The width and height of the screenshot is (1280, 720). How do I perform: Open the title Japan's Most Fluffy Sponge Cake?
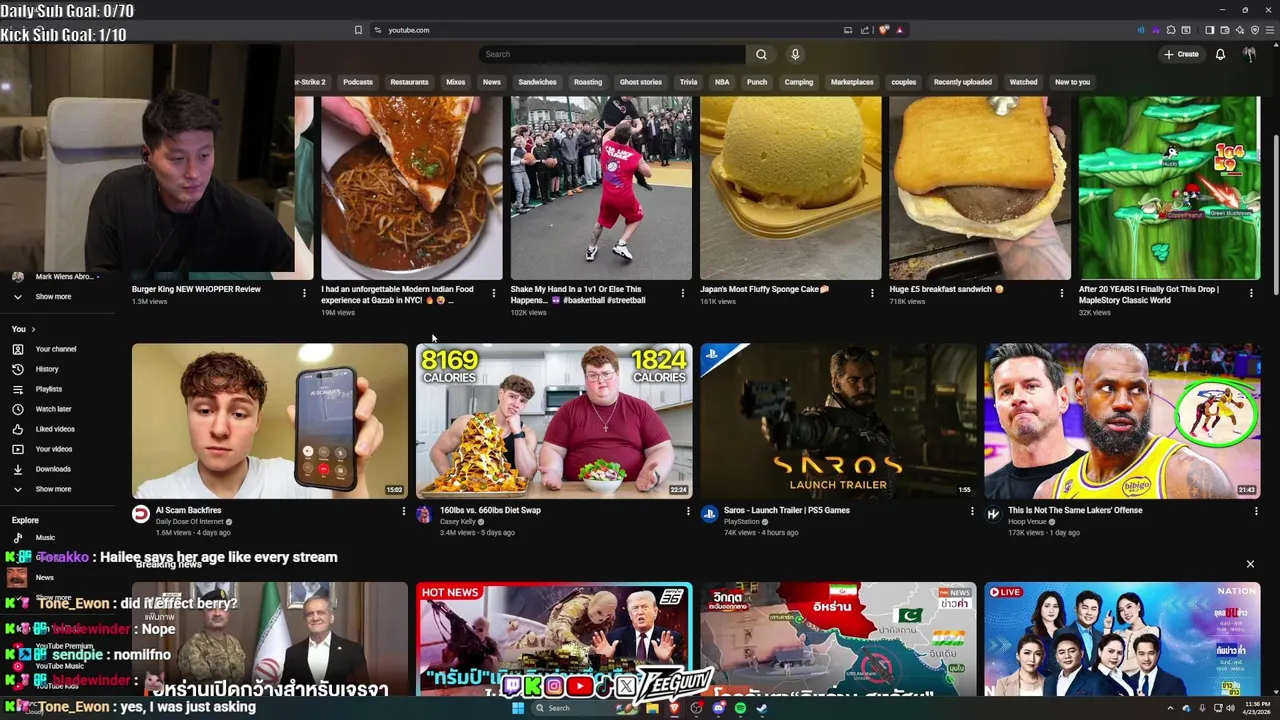click(765, 289)
